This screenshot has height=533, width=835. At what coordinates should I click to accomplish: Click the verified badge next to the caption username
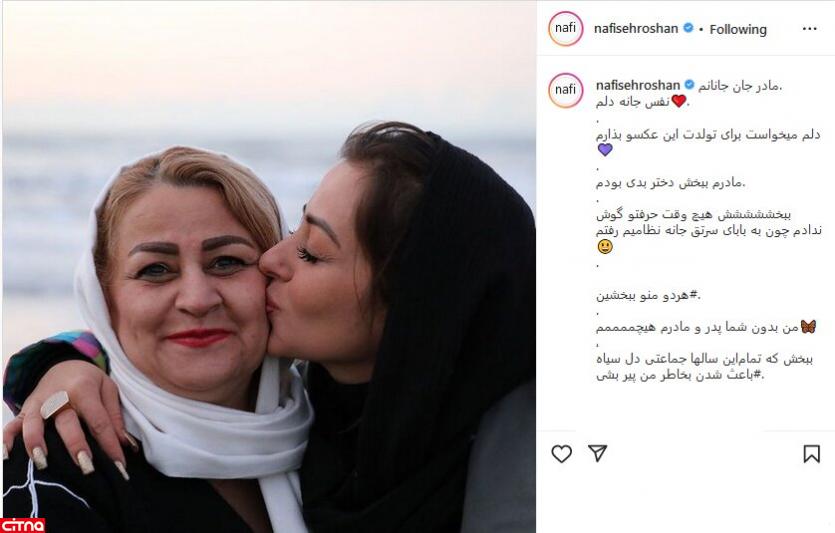(689, 85)
